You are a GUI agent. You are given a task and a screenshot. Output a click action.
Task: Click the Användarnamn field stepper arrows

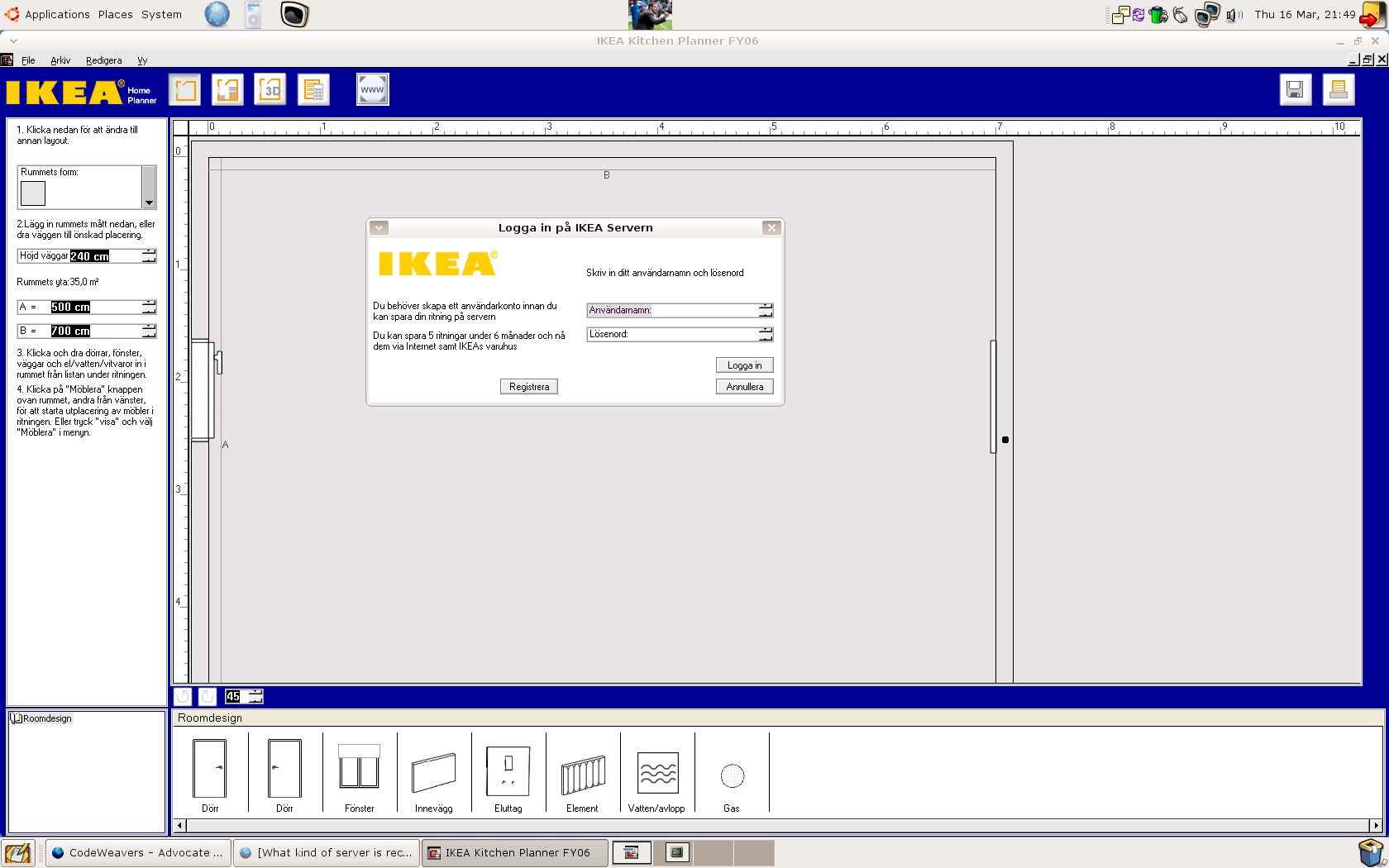[x=766, y=310]
